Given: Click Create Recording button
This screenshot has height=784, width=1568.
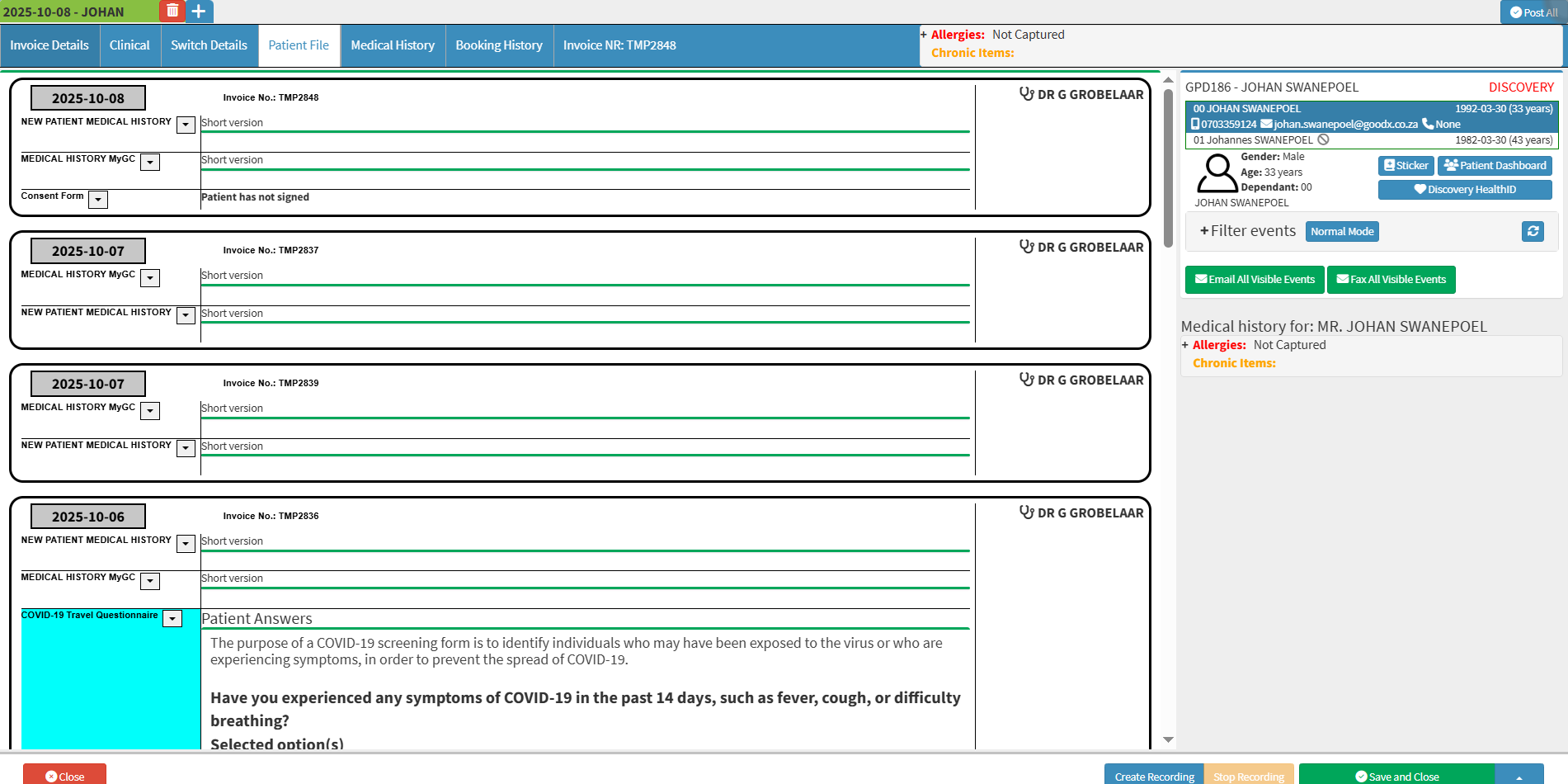Looking at the screenshot, I should (1153, 776).
